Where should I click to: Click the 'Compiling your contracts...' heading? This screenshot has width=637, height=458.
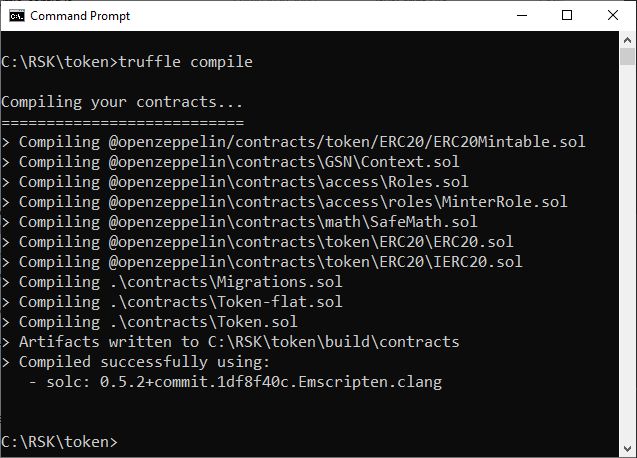tap(122, 102)
